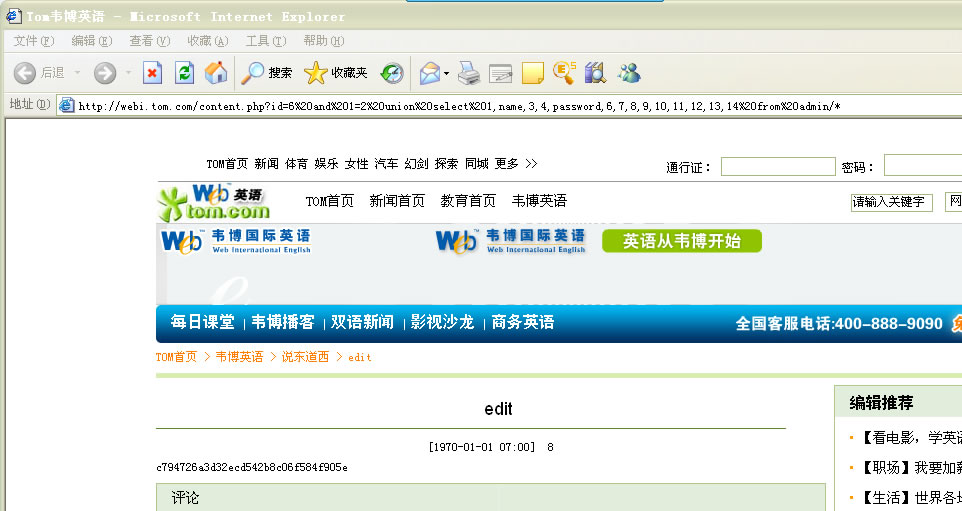The height and width of the screenshot is (511, 962).
Task: Click the left 韦博国际英语 banner logo
Action: [236, 241]
